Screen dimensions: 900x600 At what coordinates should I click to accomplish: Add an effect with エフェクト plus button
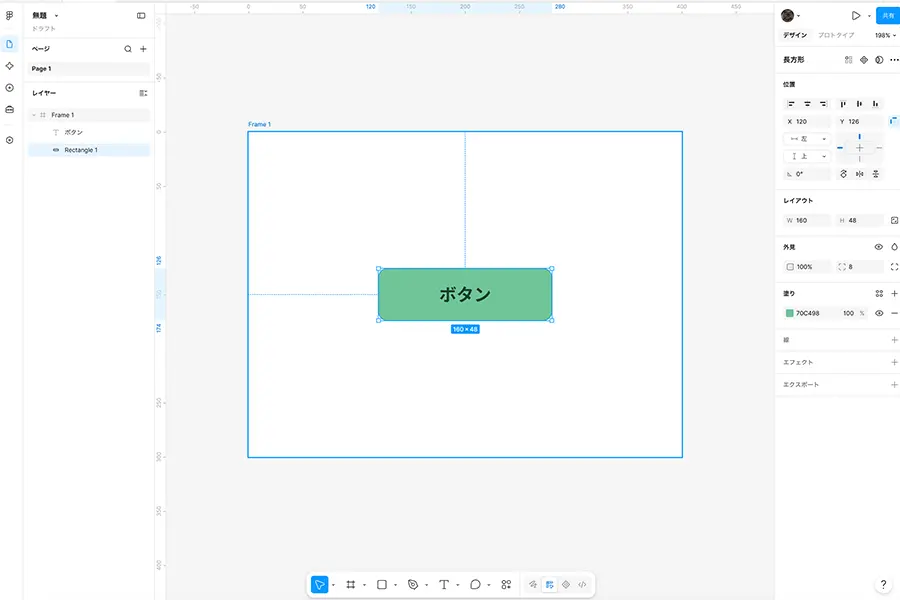pos(894,362)
